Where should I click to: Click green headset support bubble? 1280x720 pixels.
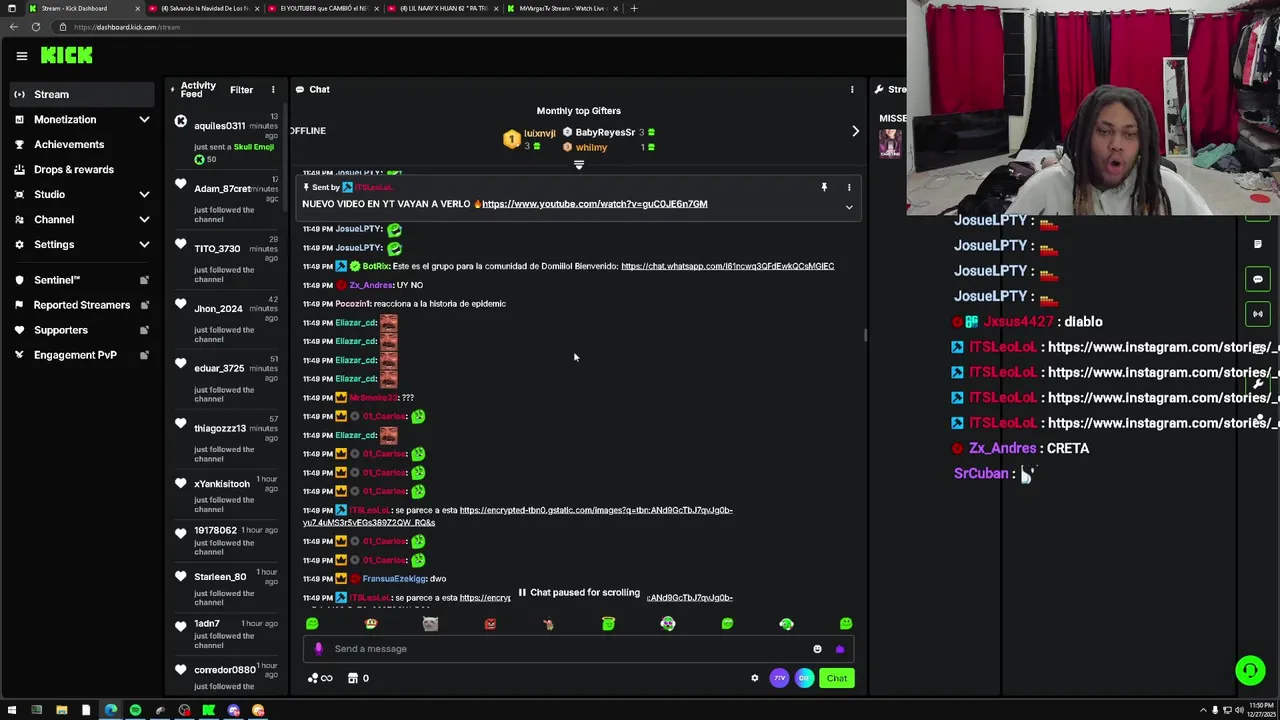1249,670
